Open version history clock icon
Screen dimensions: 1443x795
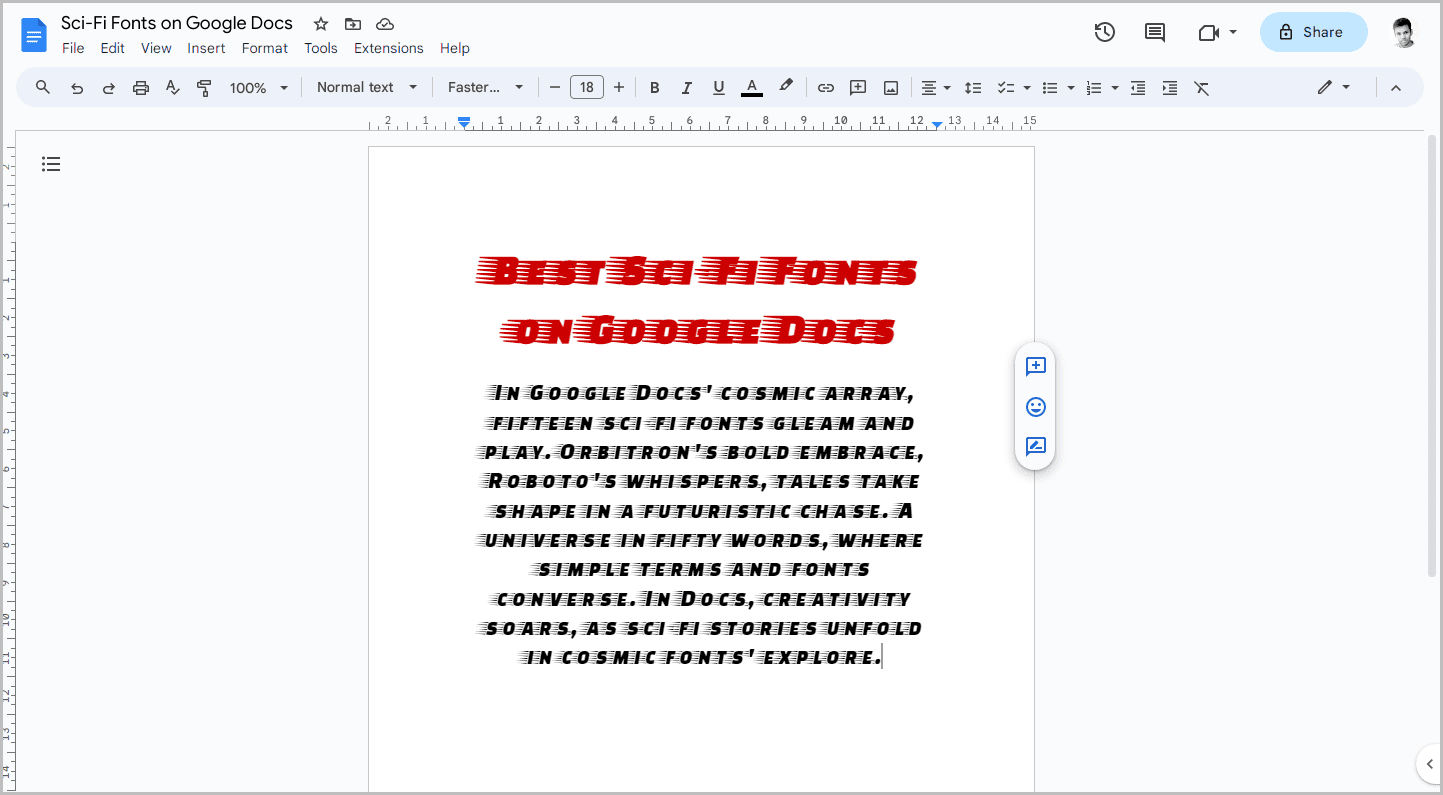click(1104, 31)
